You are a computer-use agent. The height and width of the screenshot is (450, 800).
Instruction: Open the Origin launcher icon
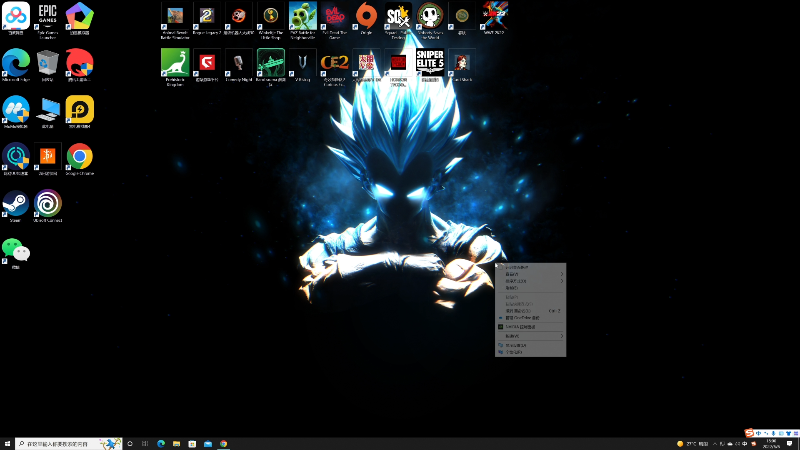coord(366,18)
